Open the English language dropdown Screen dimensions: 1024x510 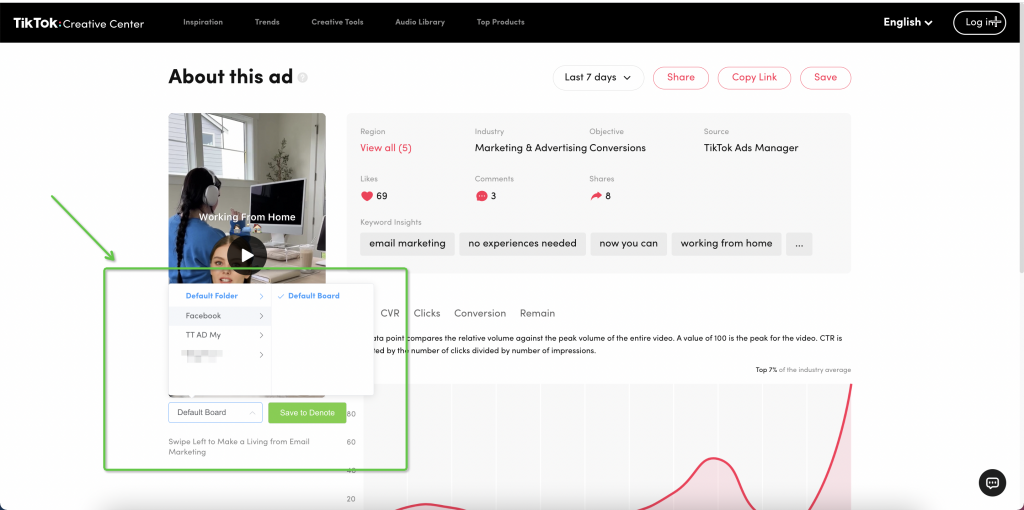click(x=908, y=22)
